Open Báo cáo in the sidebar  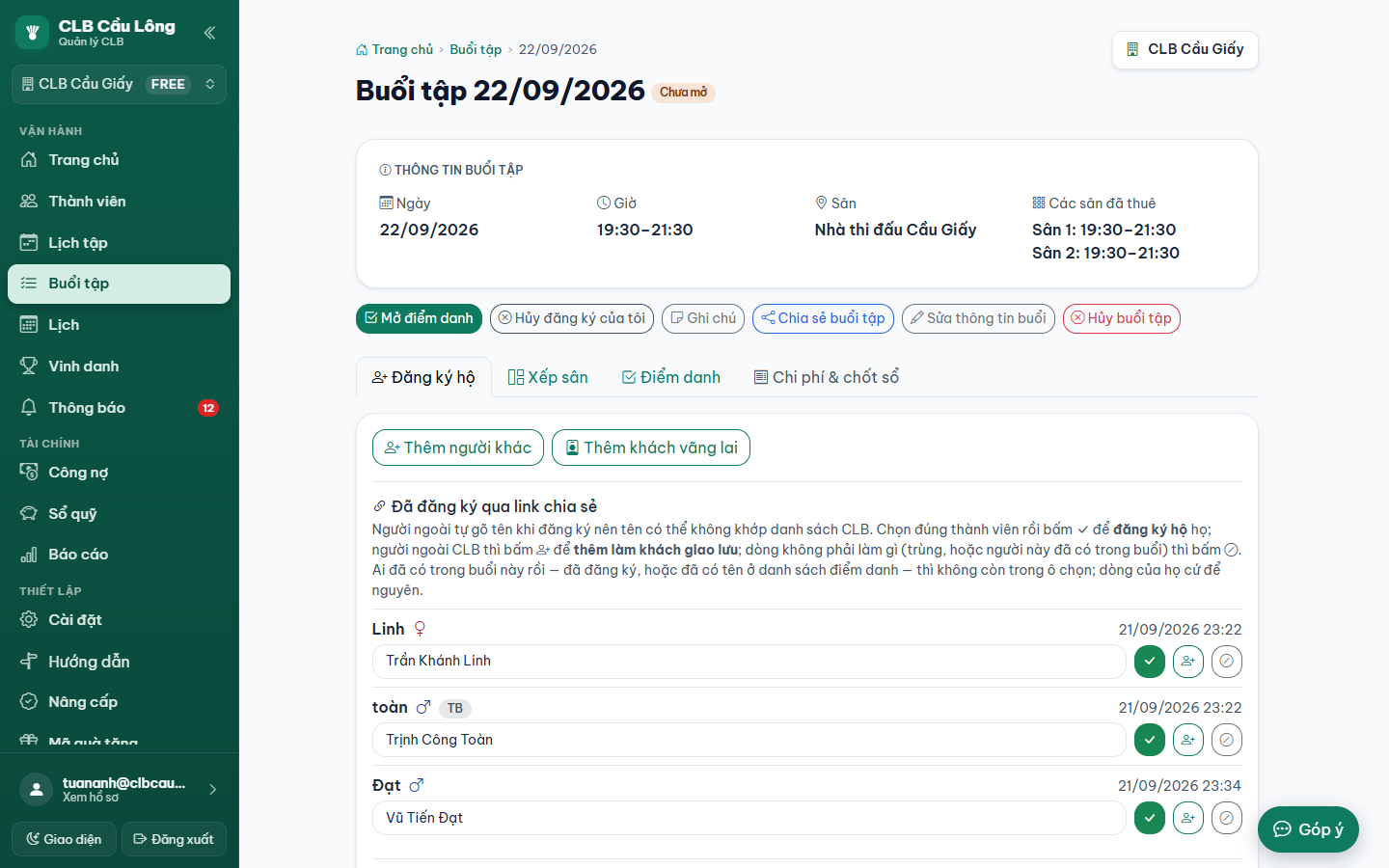pos(119,555)
